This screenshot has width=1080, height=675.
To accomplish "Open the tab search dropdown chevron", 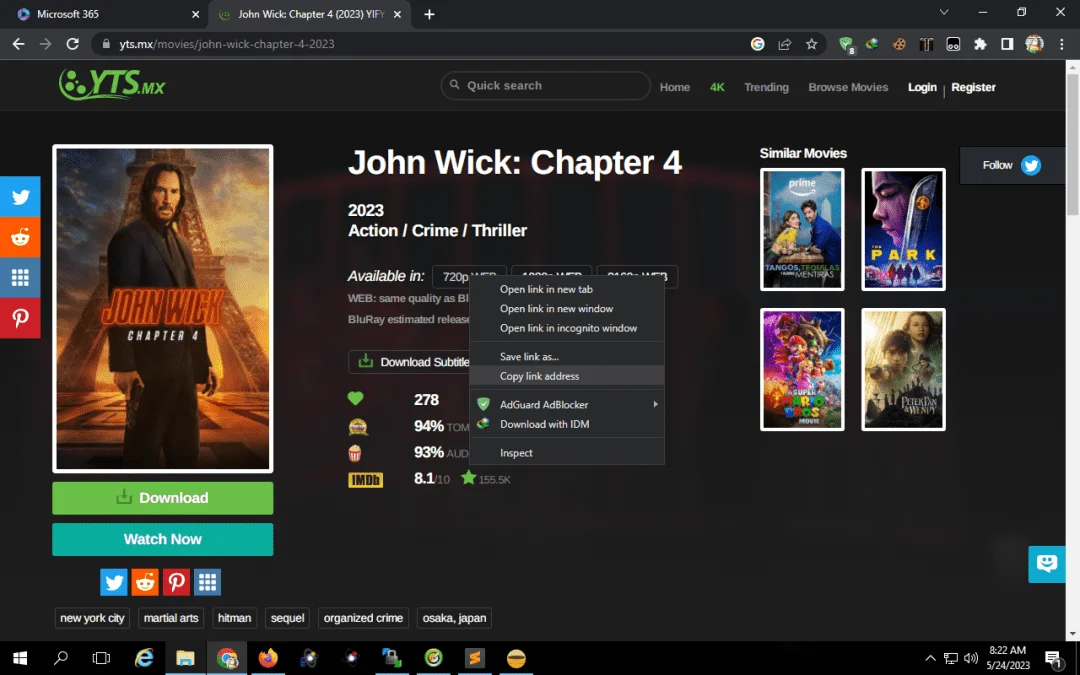I will tap(944, 12).
